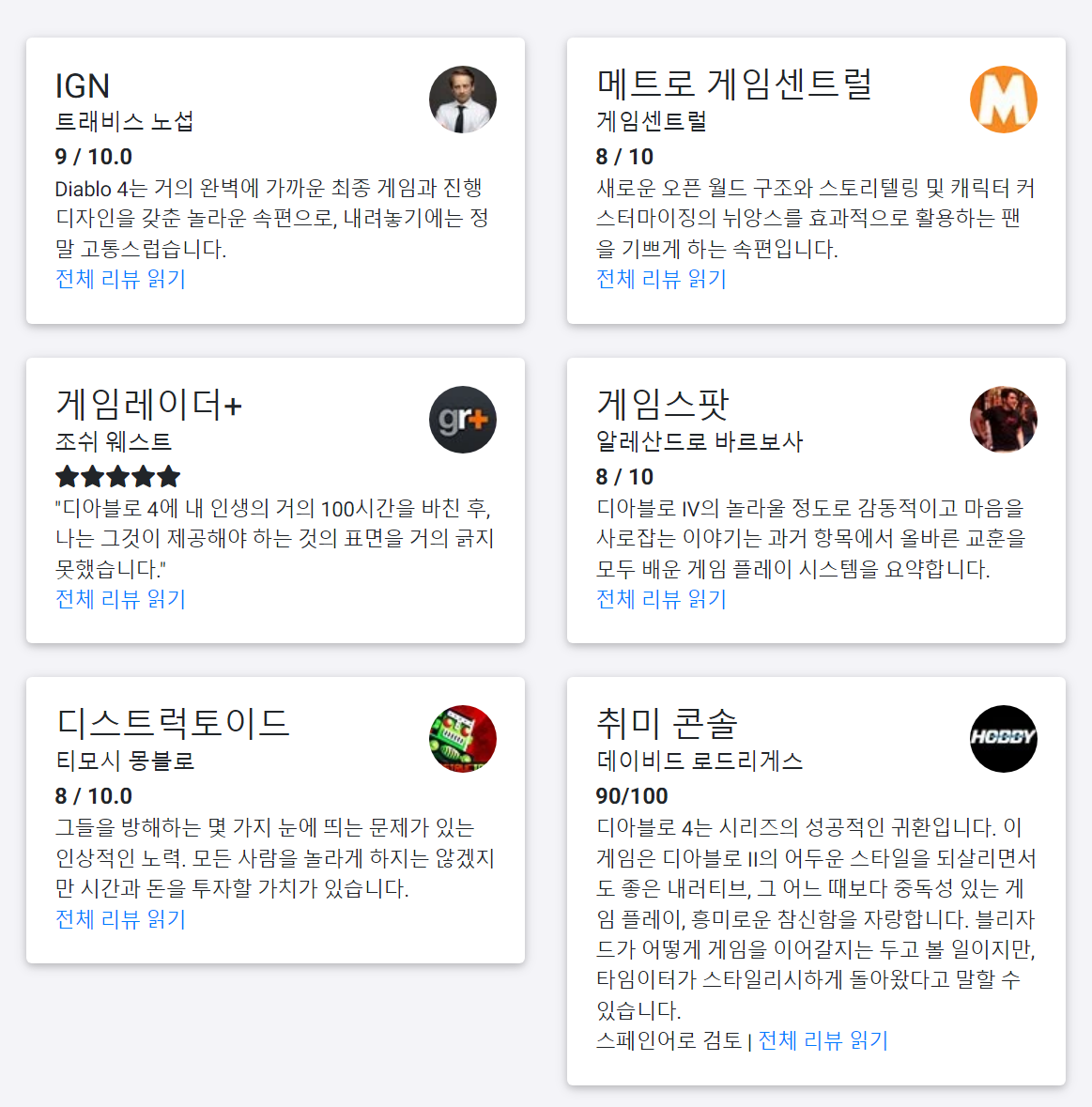The height and width of the screenshot is (1107, 1092).
Task: Click the IGN reviewer's profile photo
Action: pos(462,100)
